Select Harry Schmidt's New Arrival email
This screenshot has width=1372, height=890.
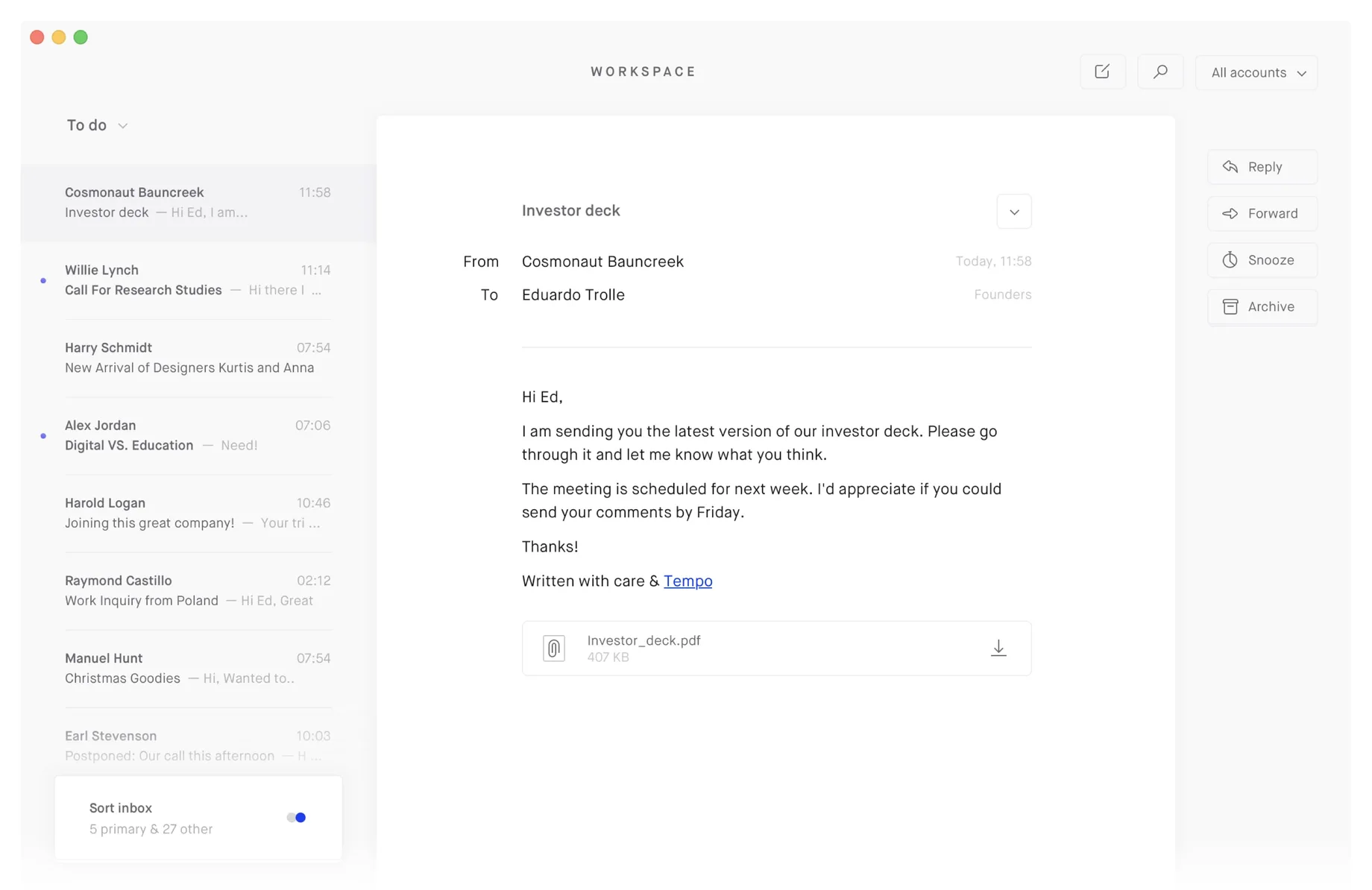coord(198,358)
